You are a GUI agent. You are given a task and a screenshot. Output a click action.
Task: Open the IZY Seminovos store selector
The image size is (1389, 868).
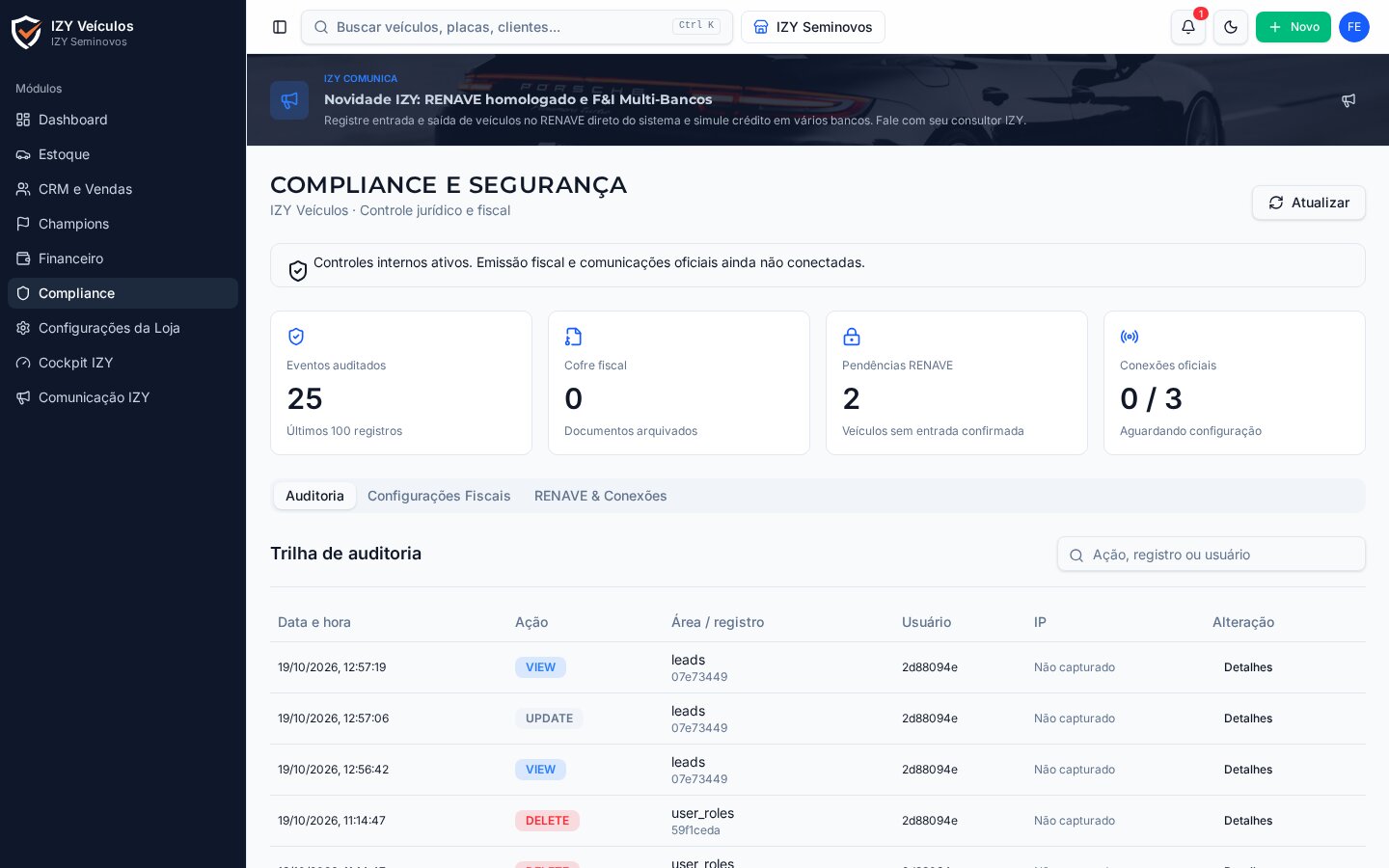pyautogui.click(x=813, y=27)
